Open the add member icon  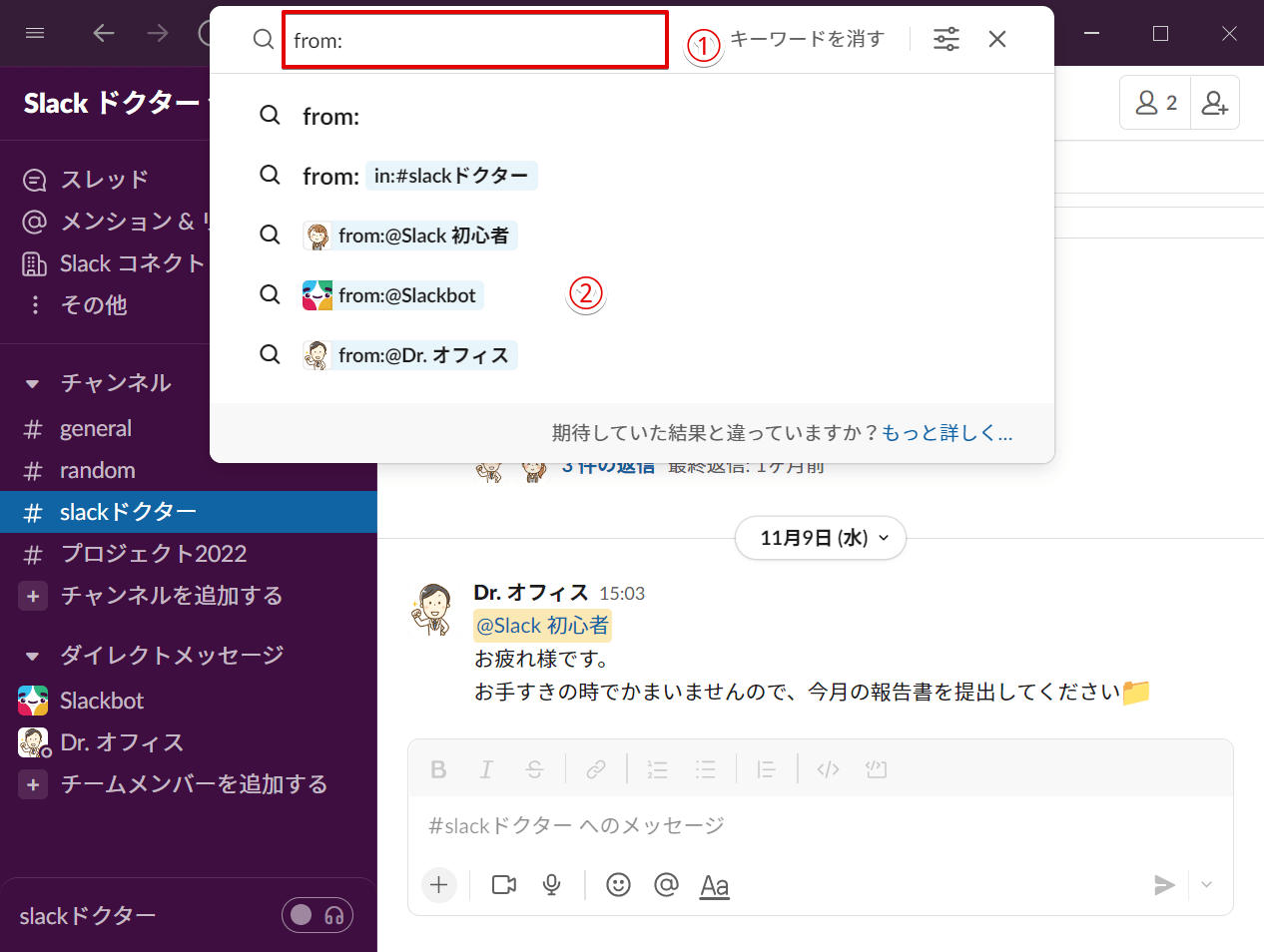pyautogui.click(x=1214, y=103)
